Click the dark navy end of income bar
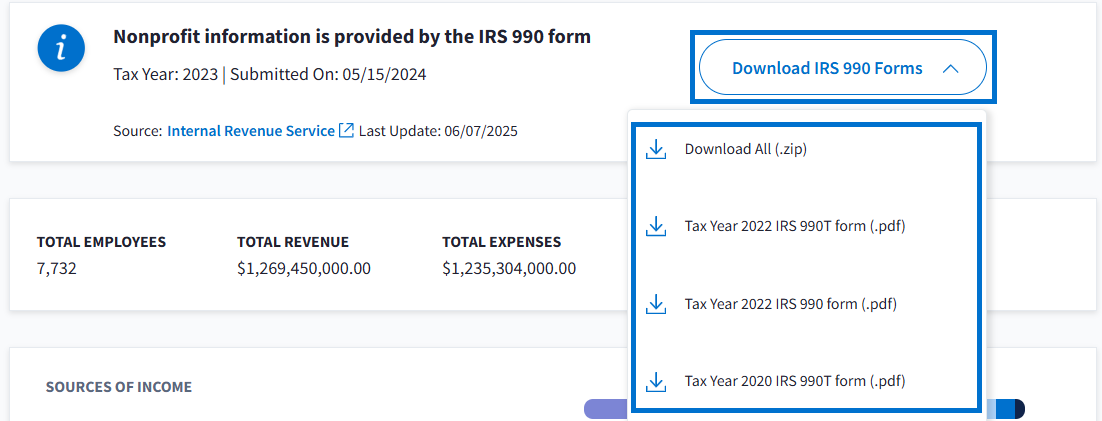This screenshot has height=421, width=1102. [1019, 409]
